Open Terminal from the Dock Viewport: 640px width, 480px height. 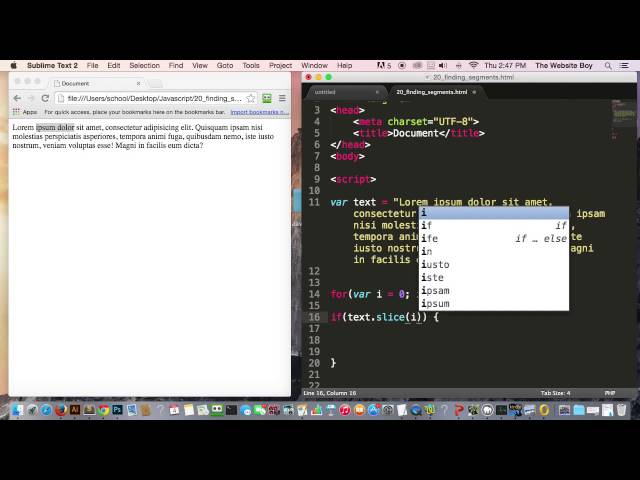231,410
